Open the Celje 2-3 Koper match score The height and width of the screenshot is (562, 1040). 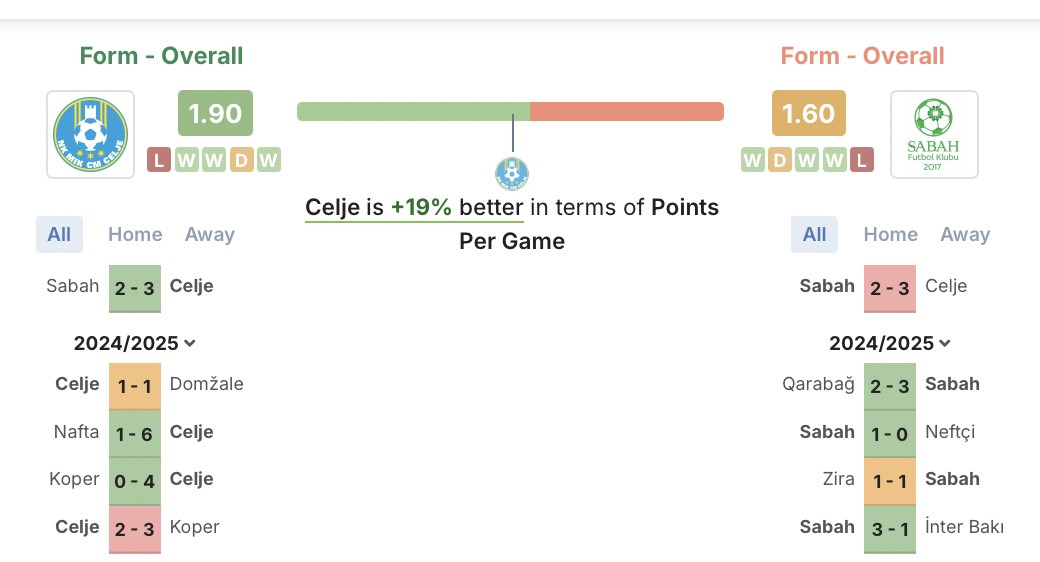[135, 529]
